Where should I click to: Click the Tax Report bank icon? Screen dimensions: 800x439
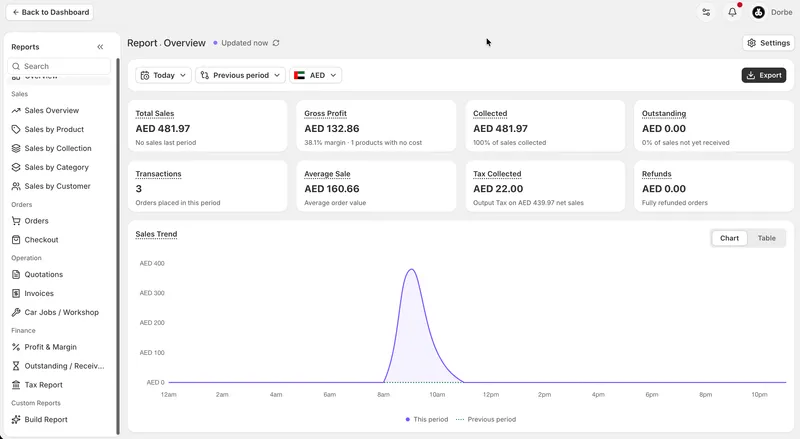click(16, 385)
